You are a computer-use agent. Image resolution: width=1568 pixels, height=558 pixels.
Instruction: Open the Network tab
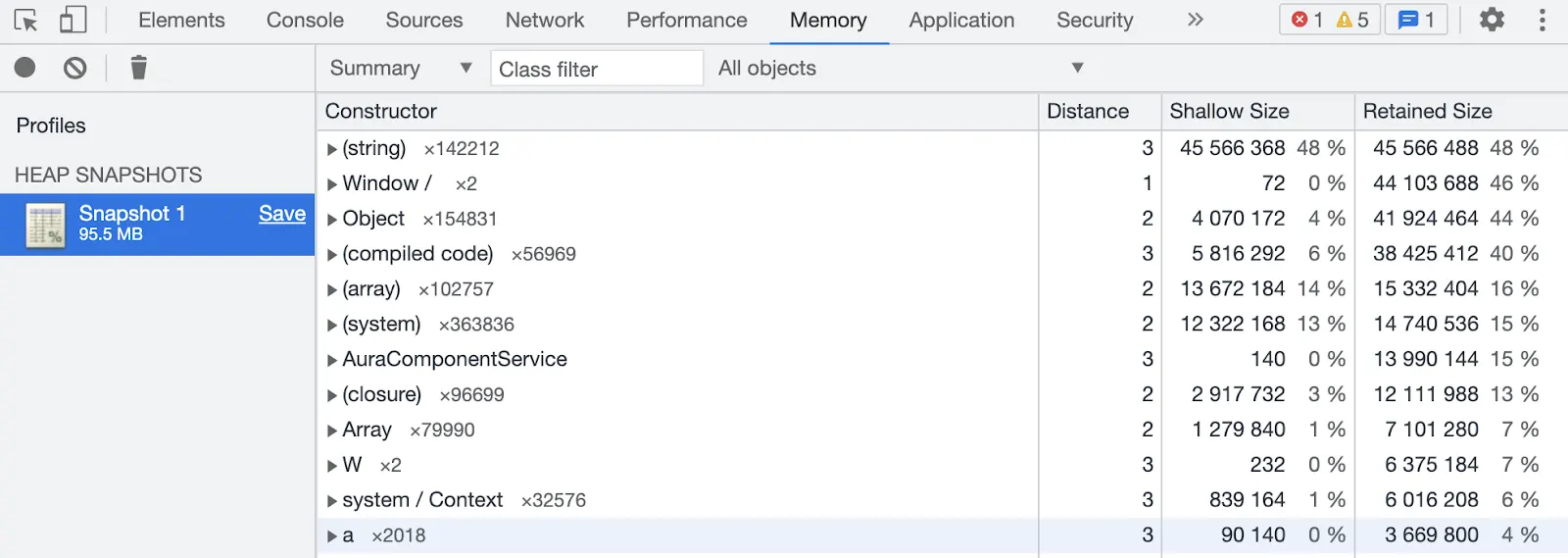coord(545,21)
